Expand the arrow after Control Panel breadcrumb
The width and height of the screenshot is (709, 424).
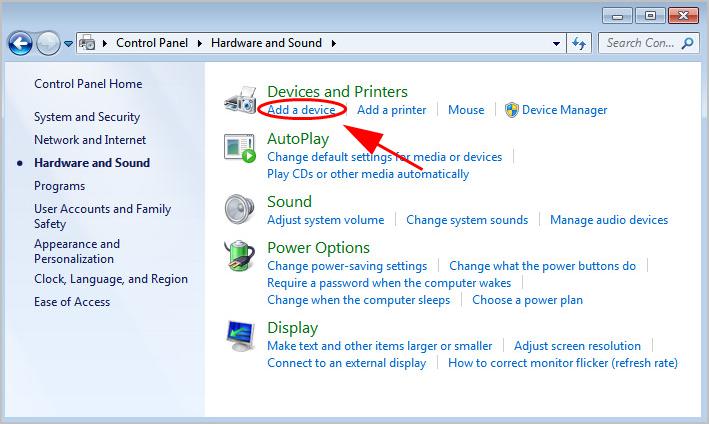(199, 43)
